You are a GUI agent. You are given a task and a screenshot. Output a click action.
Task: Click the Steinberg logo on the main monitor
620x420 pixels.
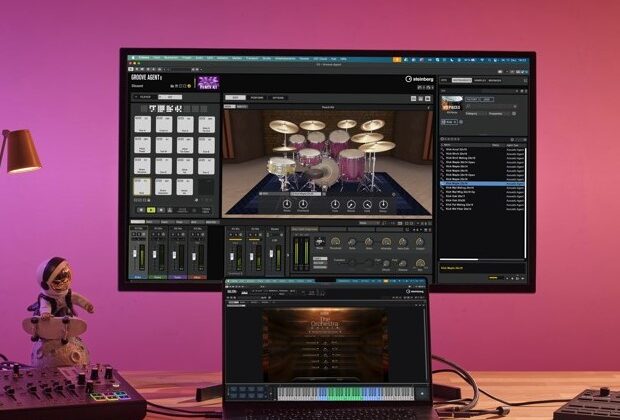(419, 79)
